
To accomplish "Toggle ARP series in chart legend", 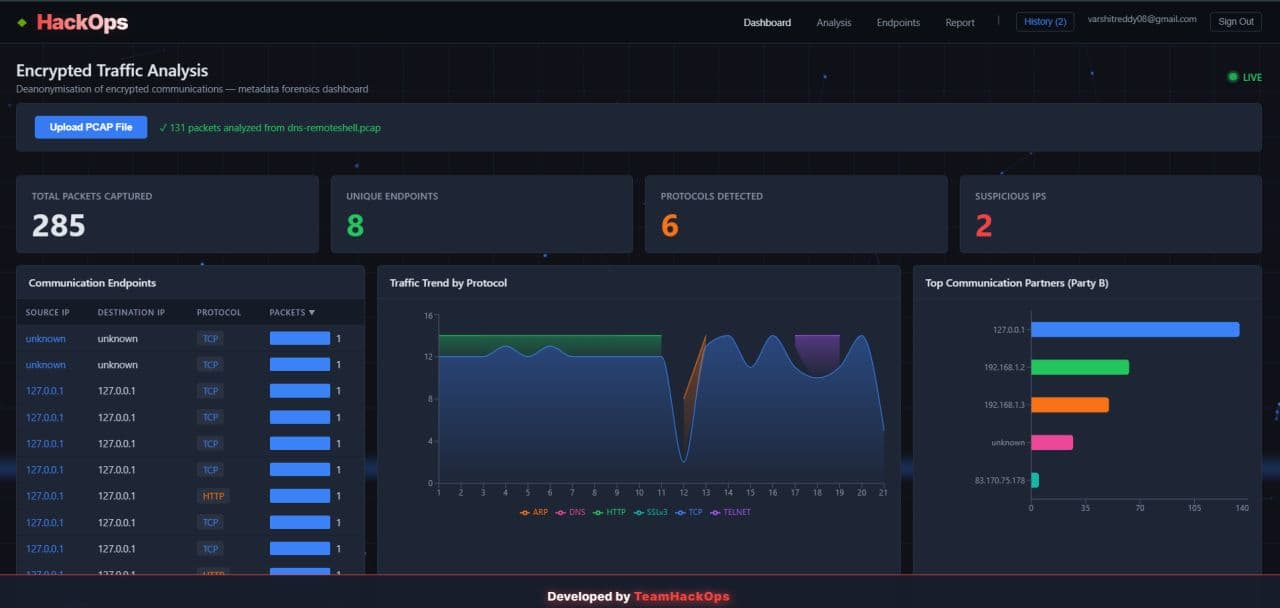I will pos(533,512).
